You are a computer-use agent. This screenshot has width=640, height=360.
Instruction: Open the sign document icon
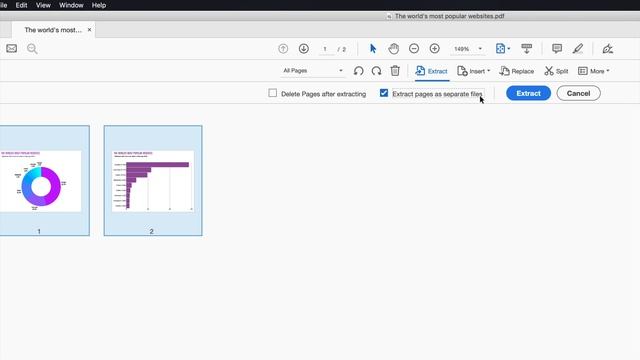607,49
